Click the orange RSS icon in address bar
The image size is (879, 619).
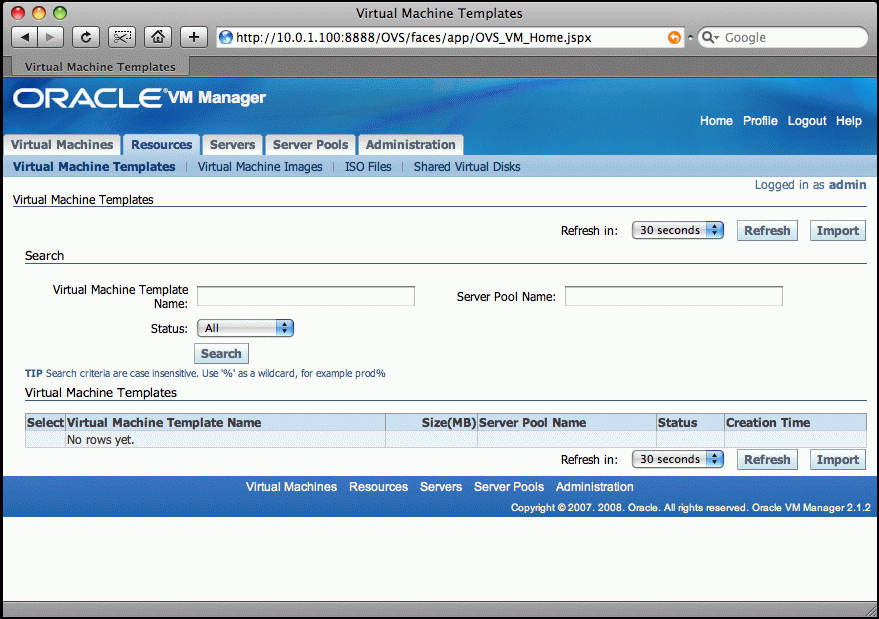(x=674, y=38)
